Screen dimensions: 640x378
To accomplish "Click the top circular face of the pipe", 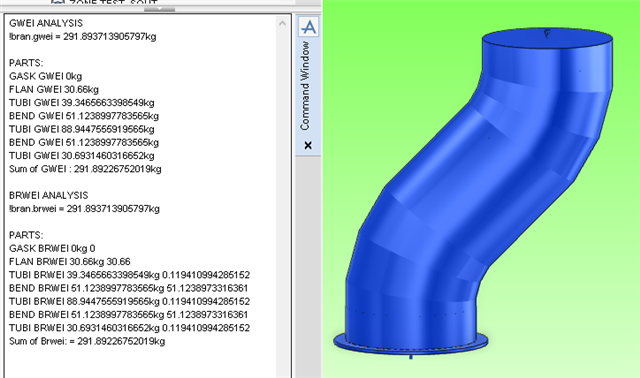I will [x=547, y=38].
